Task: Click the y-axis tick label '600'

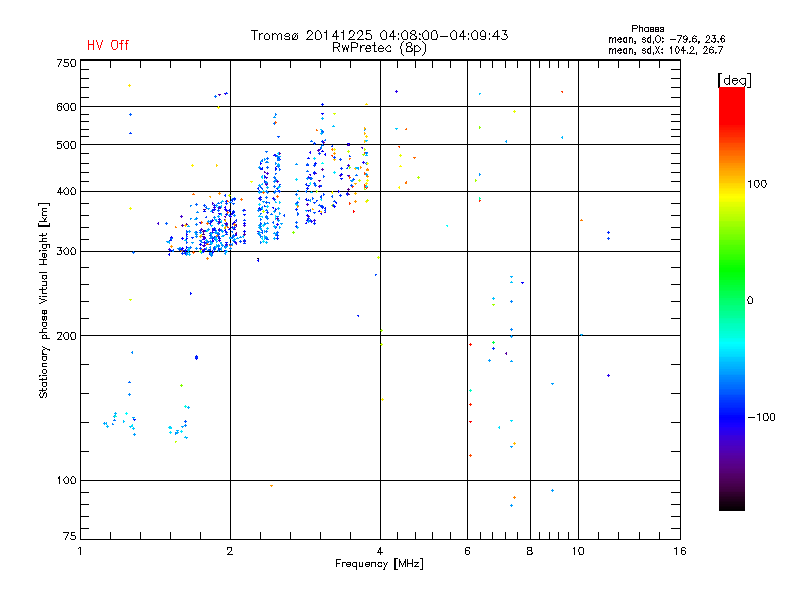Action: click(66, 107)
